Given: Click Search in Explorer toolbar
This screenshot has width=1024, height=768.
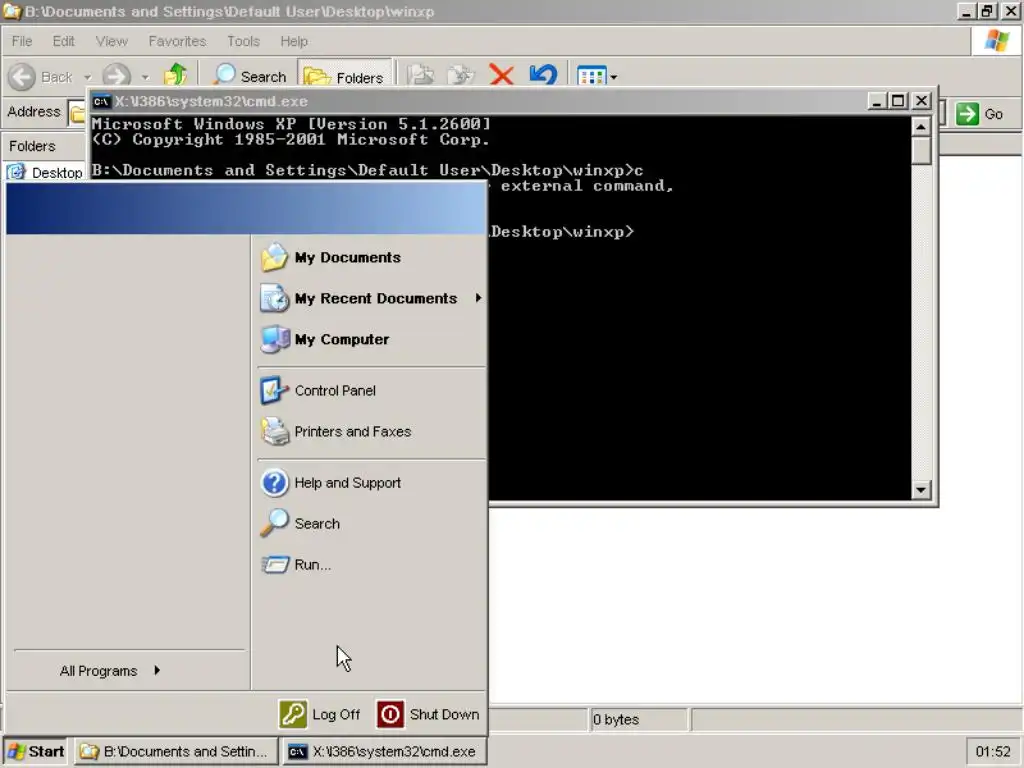Looking at the screenshot, I should (249, 76).
